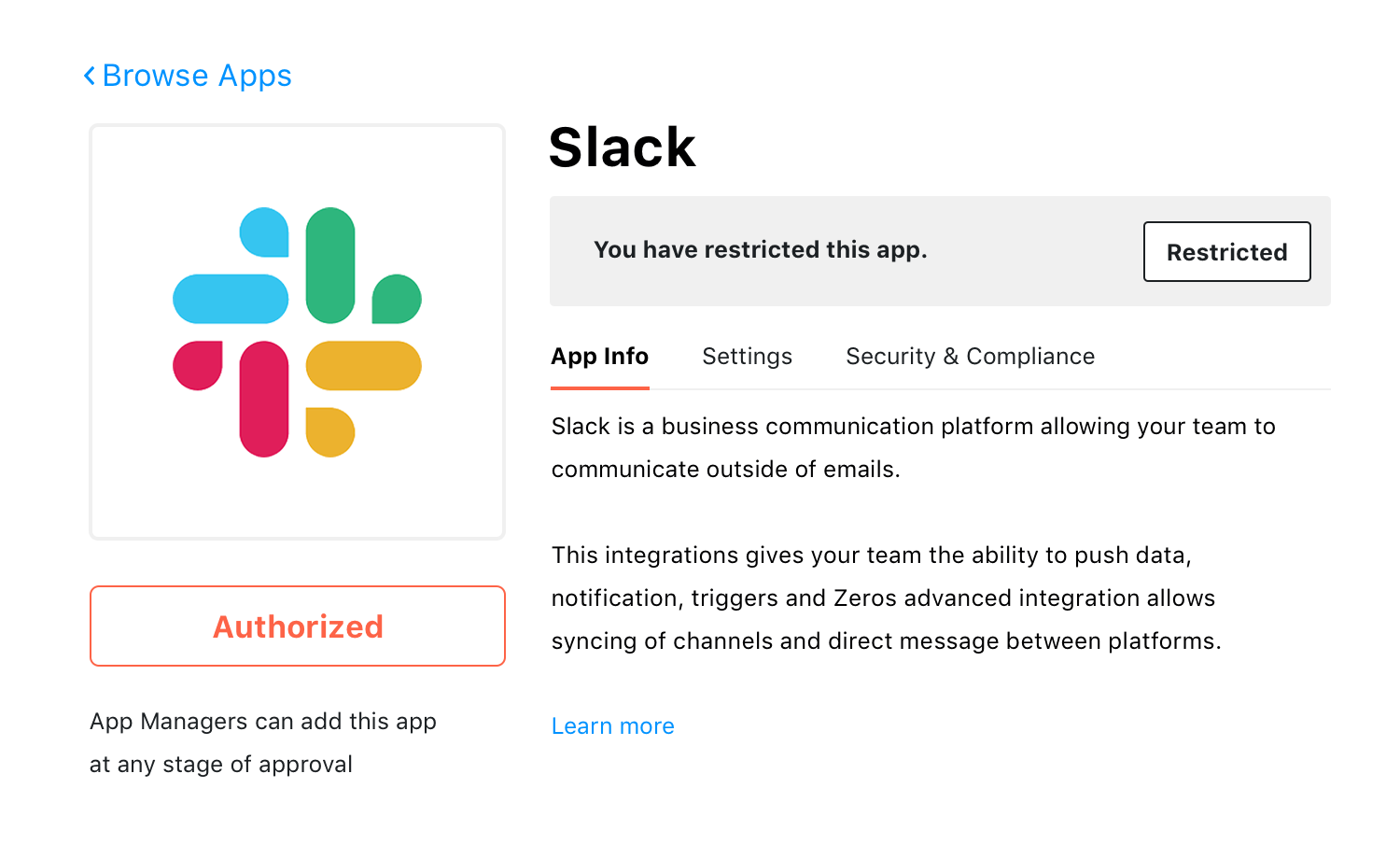Open the Security & Compliance tab
This screenshot has width=1400, height=858.
coord(970,357)
